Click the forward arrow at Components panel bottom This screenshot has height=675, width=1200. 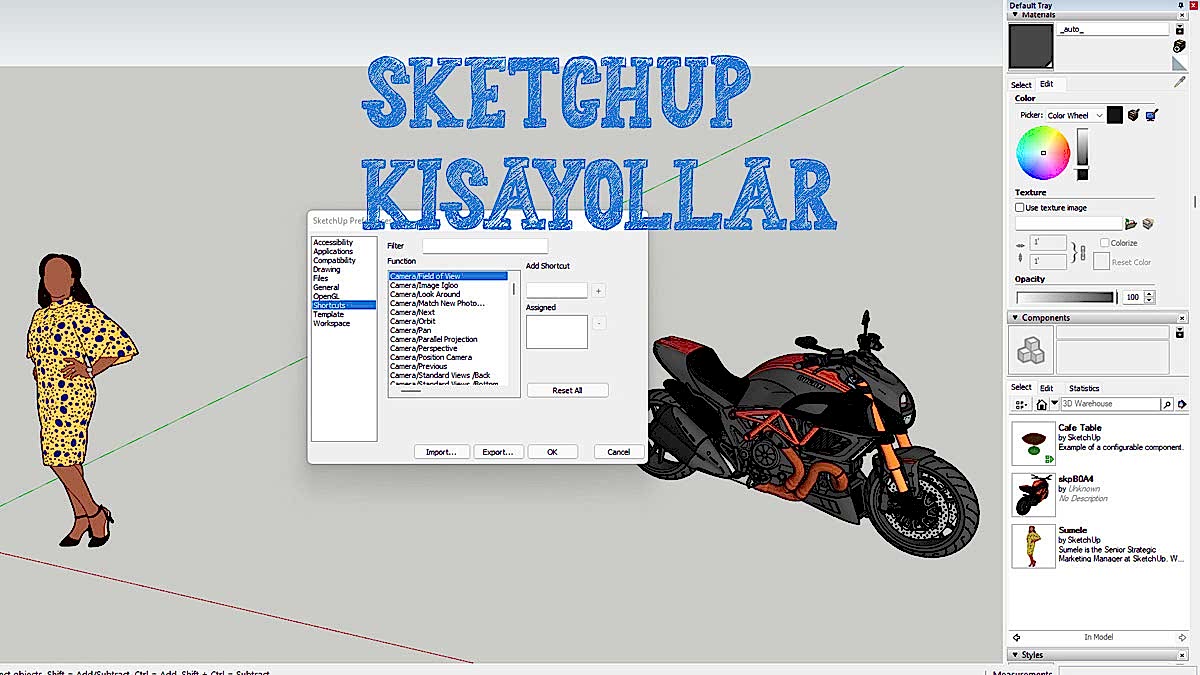[1181, 637]
